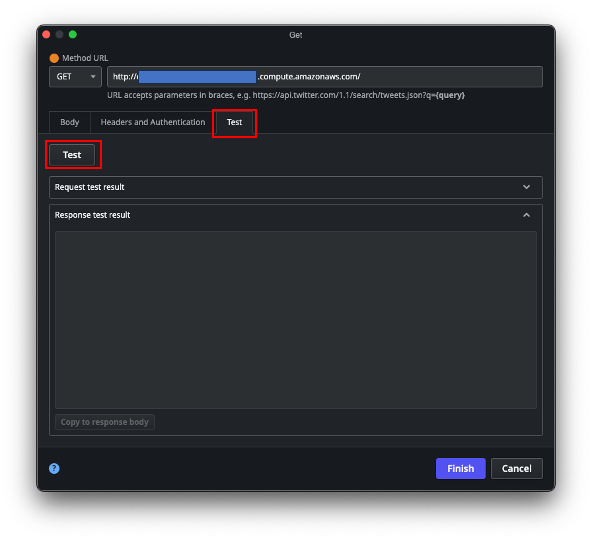Expand the Request test result section
Viewport: 592px width, 540px height.
pos(526,187)
